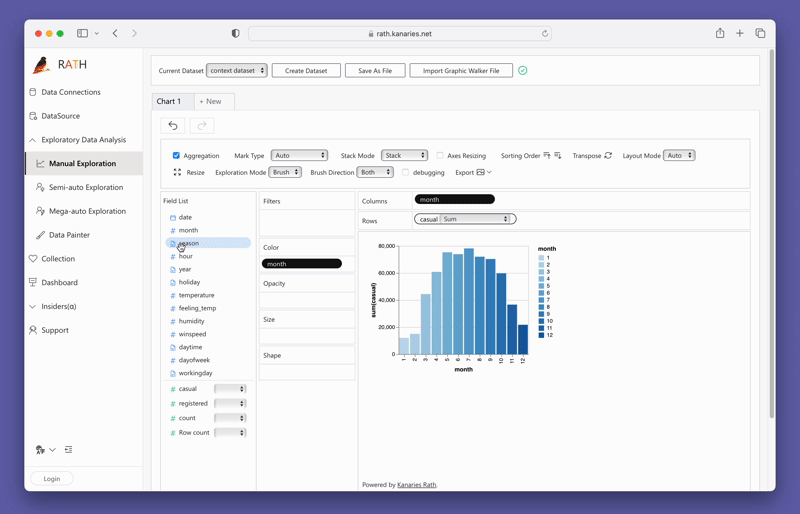800x514 pixels.
Task: Click the Transpose swap icon
Action: [608, 156]
